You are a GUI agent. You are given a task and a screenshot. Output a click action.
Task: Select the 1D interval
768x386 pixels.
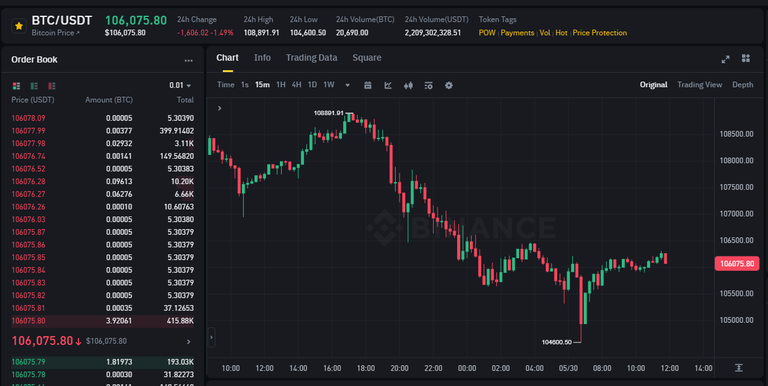(312, 85)
